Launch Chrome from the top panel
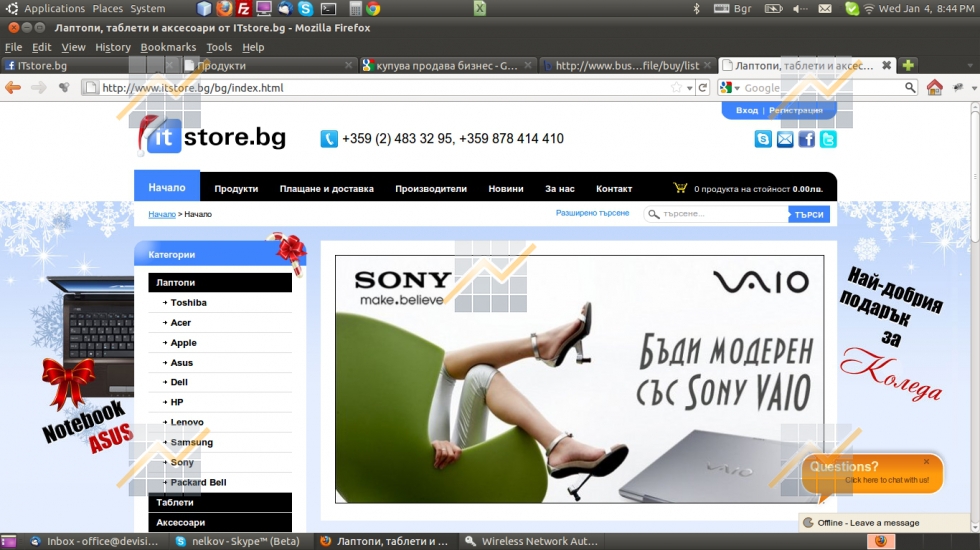 coord(373,8)
